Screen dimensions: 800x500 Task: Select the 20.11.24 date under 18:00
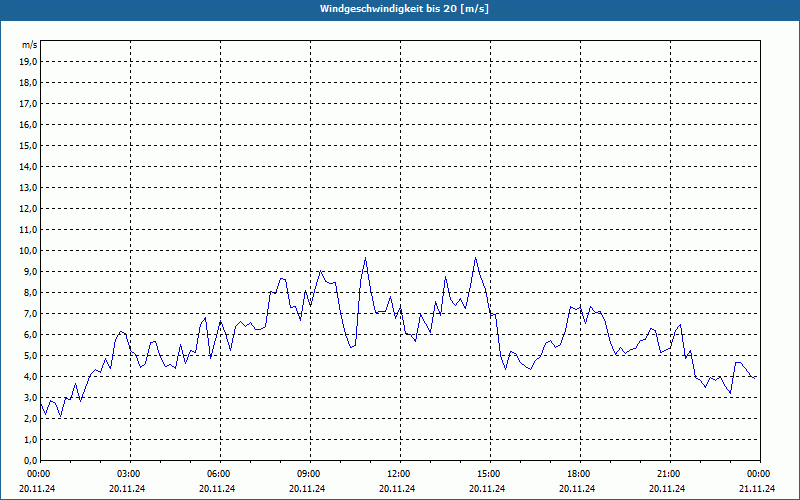click(x=577, y=488)
